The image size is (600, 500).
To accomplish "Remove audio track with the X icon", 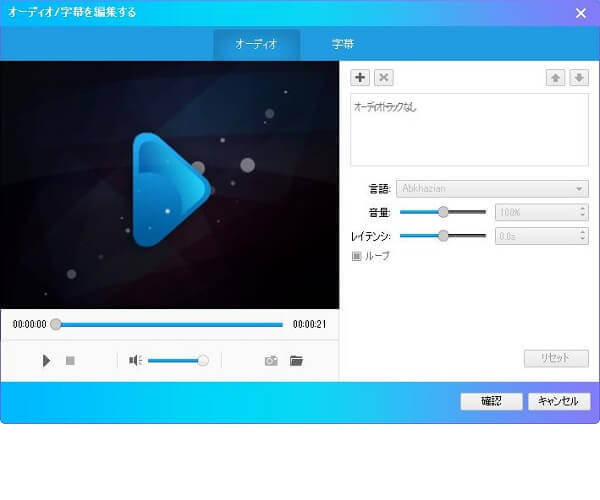I will (x=383, y=78).
